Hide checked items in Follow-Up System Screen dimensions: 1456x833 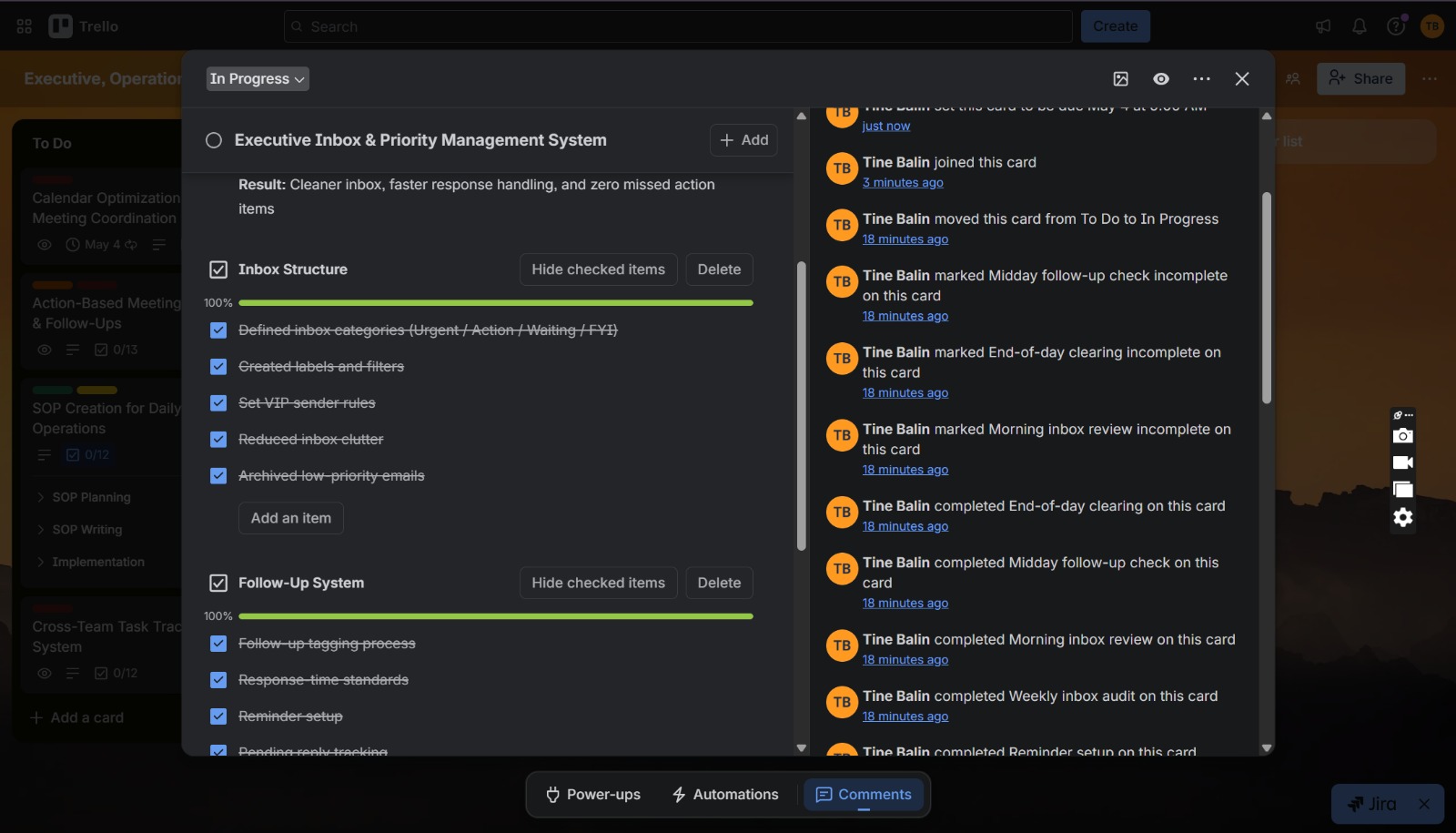pyautogui.click(x=598, y=583)
